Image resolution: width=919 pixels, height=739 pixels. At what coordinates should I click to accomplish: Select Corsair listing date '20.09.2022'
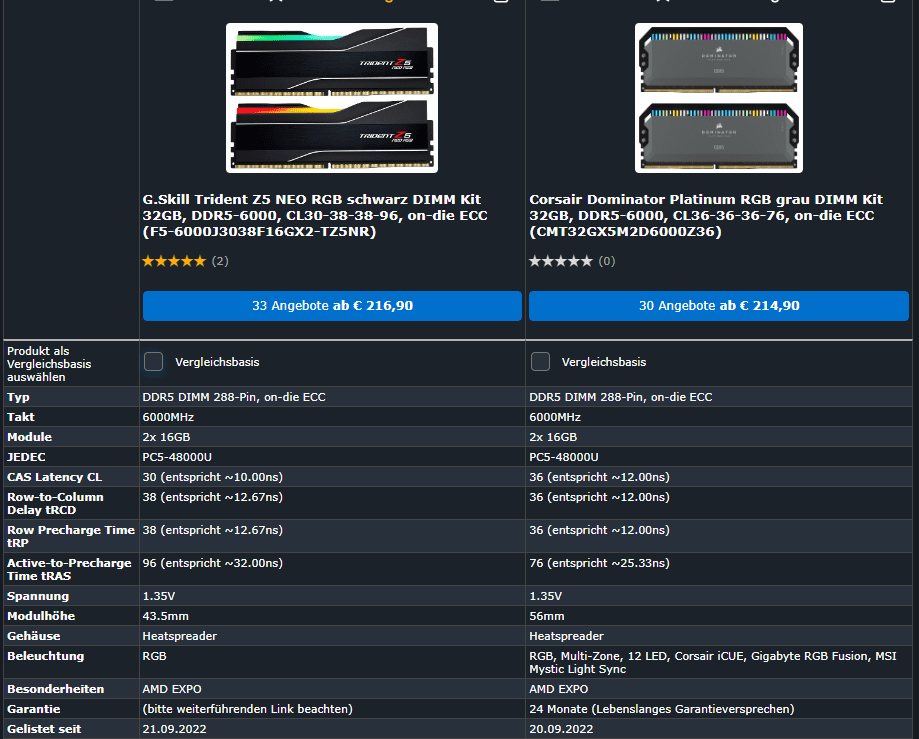pos(561,728)
